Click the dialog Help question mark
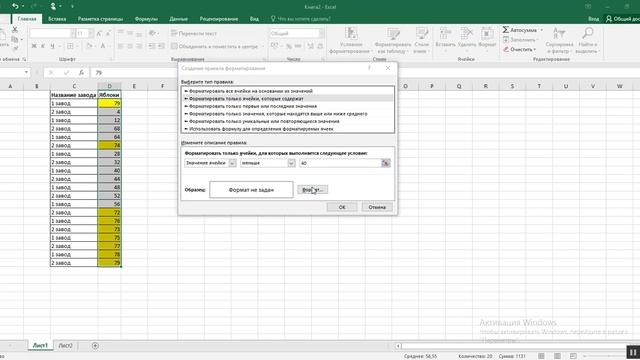Viewport: 640px width, 360px height. coord(369,68)
